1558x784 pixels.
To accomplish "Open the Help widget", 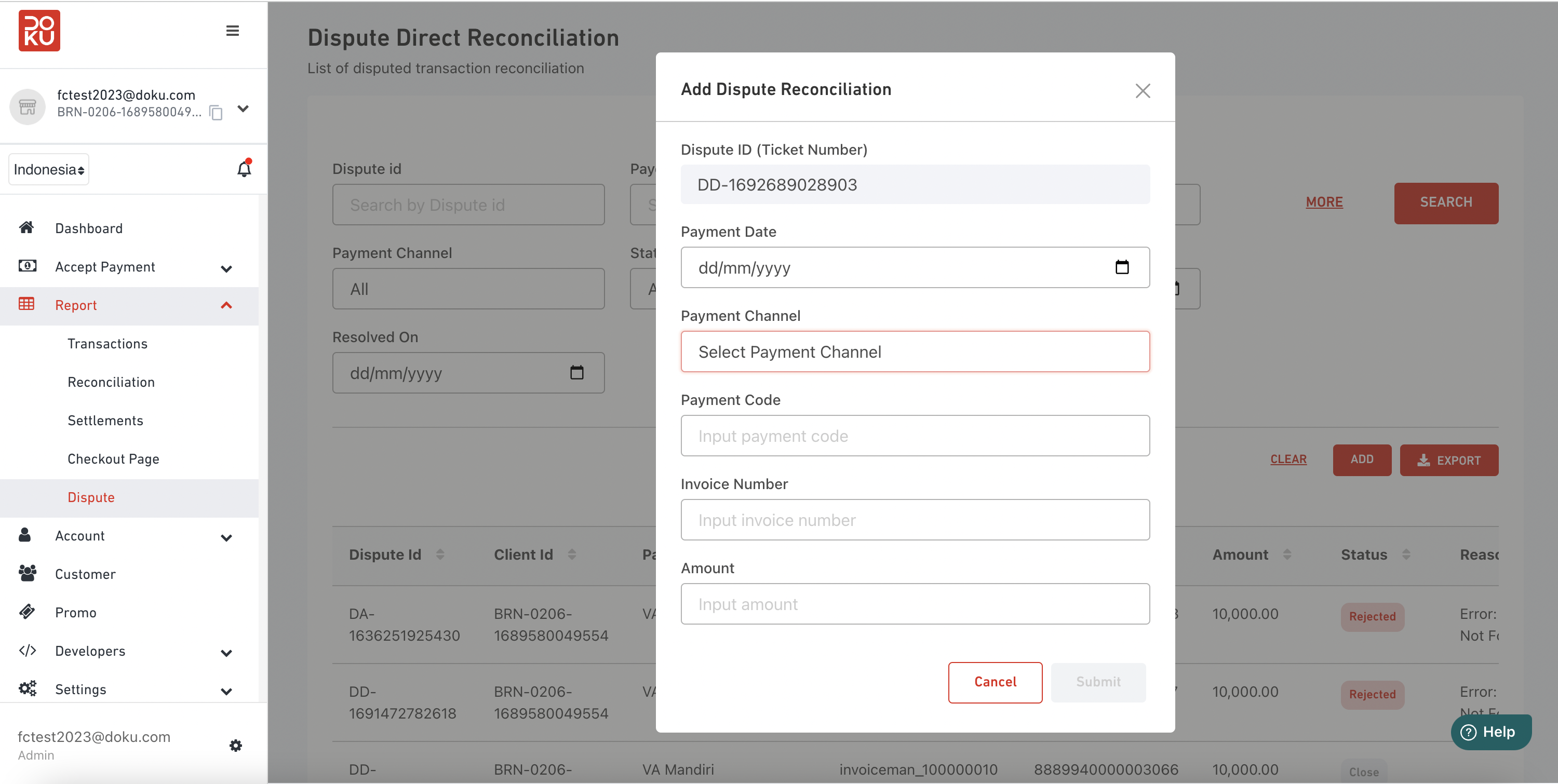I will [x=1491, y=732].
